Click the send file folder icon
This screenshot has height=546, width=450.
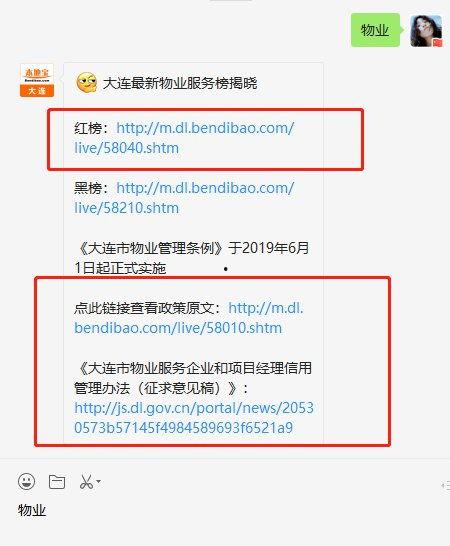click(x=57, y=482)
